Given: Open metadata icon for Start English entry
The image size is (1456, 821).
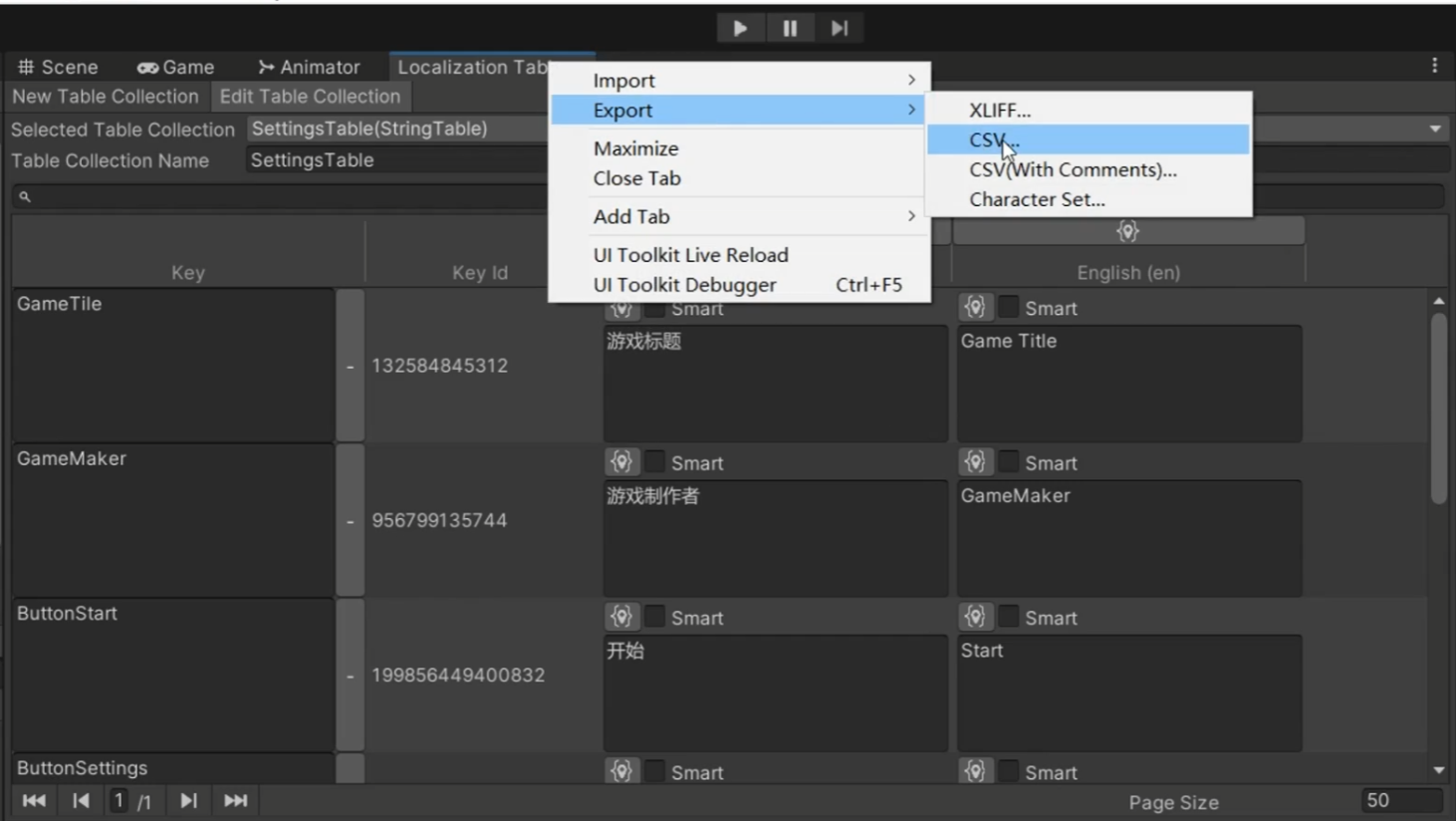Looking at the screenshot, I should [x=975, y=617].
